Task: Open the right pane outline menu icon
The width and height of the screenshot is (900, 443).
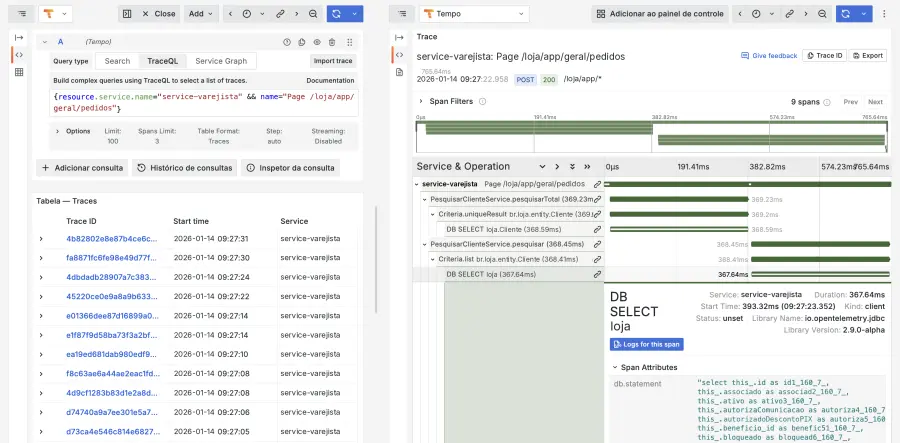Action: (402, 14)
